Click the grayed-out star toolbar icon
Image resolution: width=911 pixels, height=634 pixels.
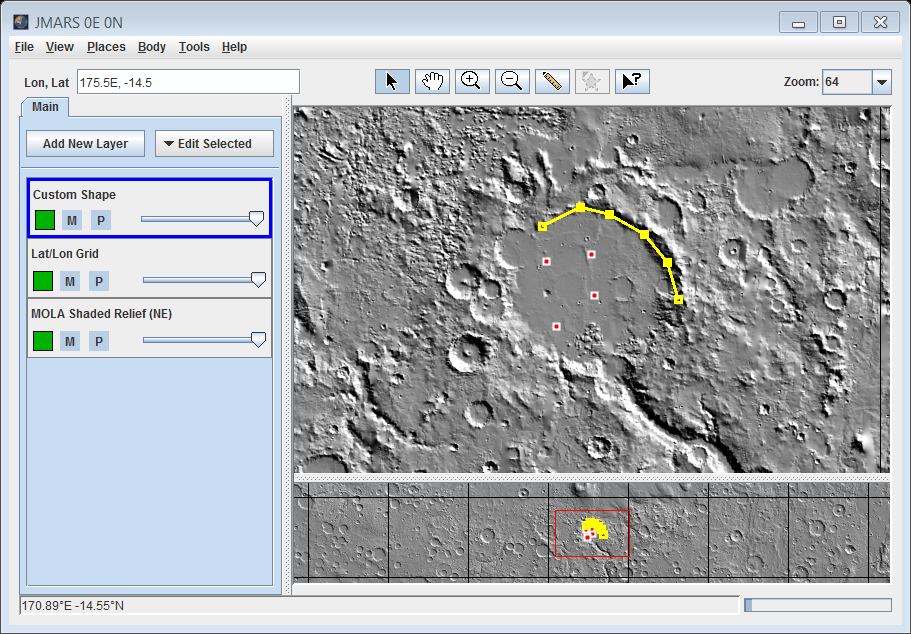tap(590, 82)
